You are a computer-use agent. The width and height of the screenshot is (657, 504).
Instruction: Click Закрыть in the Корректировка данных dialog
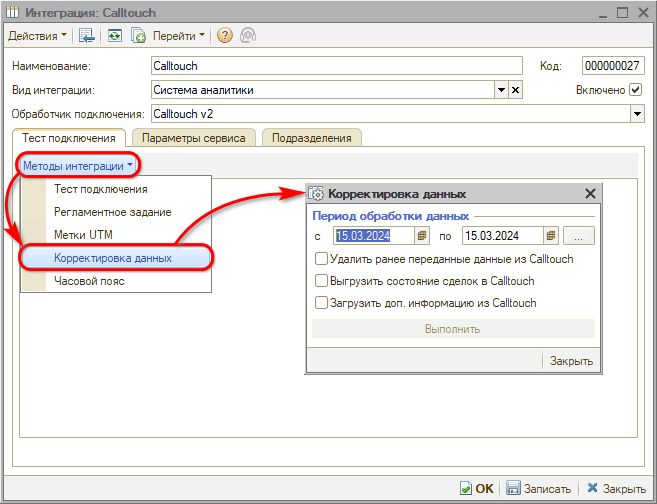571,361
